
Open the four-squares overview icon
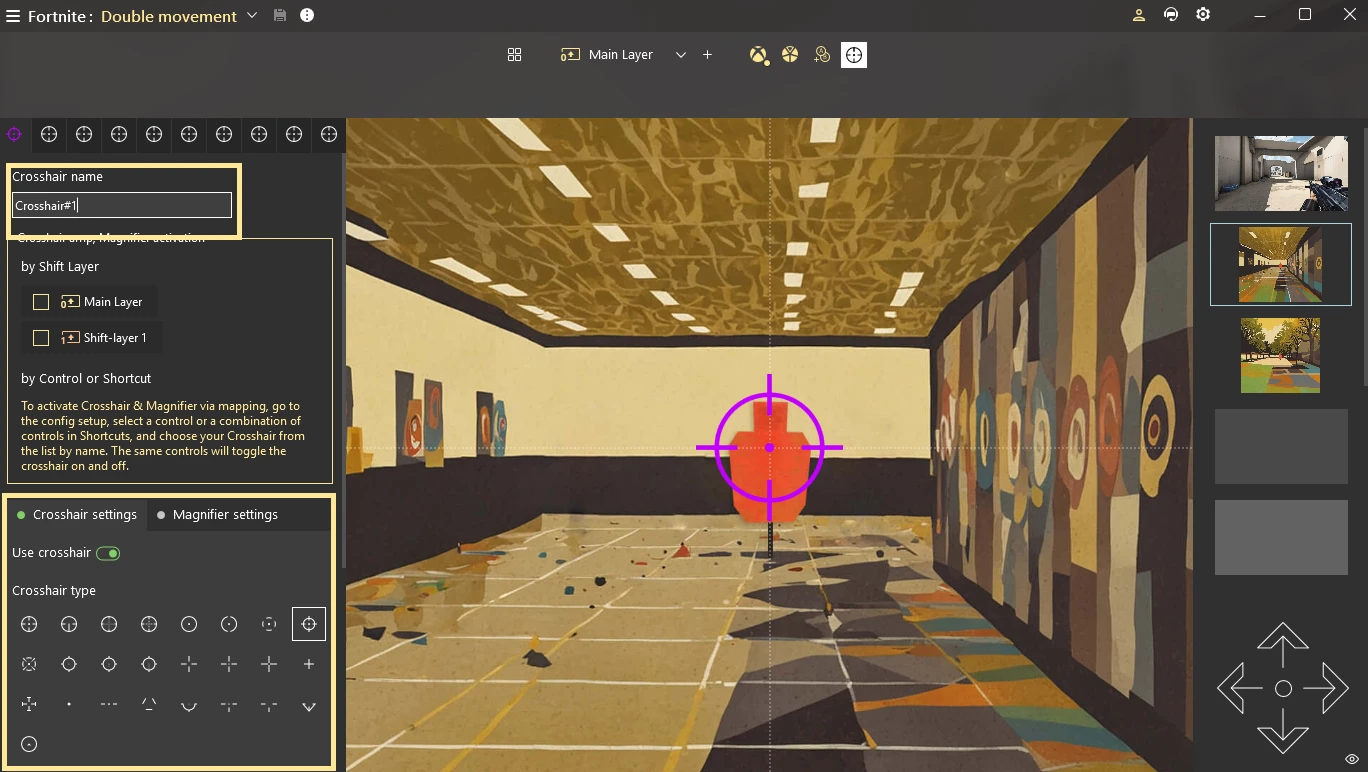click(514, 55)
